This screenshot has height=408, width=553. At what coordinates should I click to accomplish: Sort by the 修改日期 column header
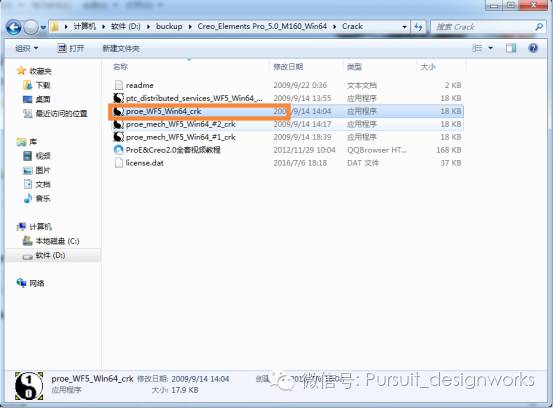point(288,67)
